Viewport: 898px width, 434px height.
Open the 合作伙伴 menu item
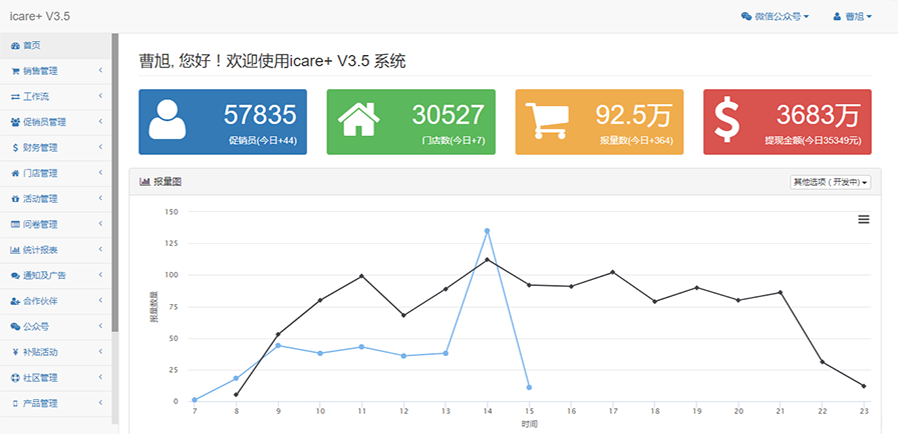tap(56, 301)
